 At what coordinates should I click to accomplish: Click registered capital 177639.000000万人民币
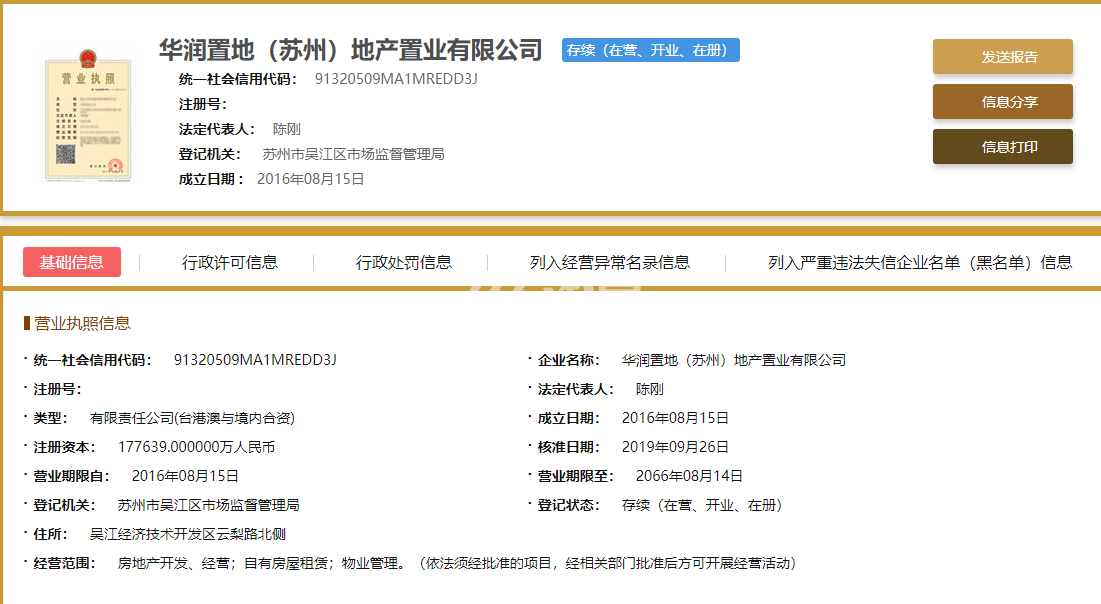(x=196, y=447)
